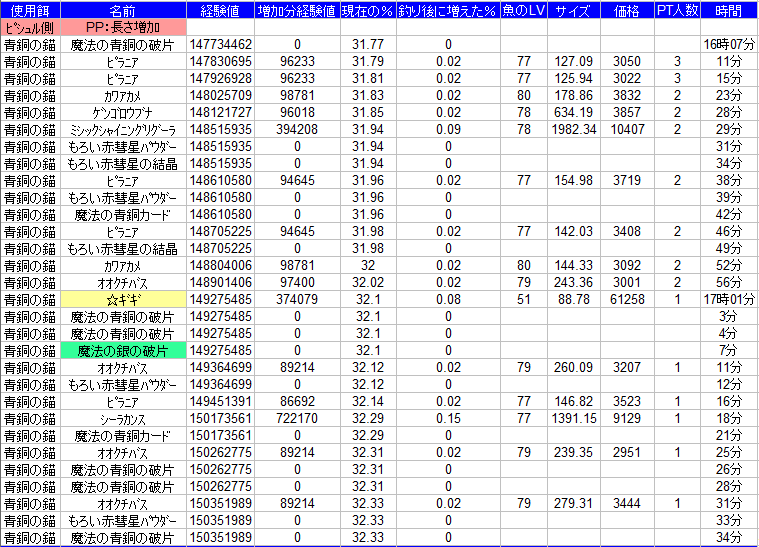Click the 経験値 column header

tap(220, 10)
